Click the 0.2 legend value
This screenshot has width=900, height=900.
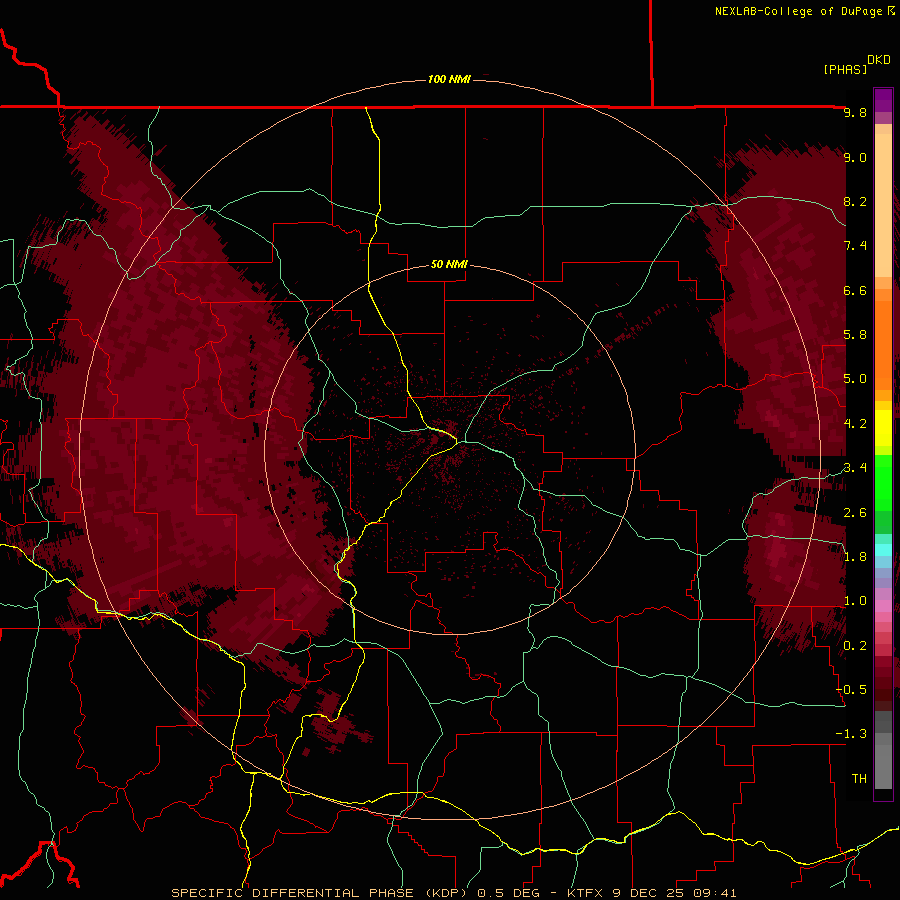coord(855,646)
